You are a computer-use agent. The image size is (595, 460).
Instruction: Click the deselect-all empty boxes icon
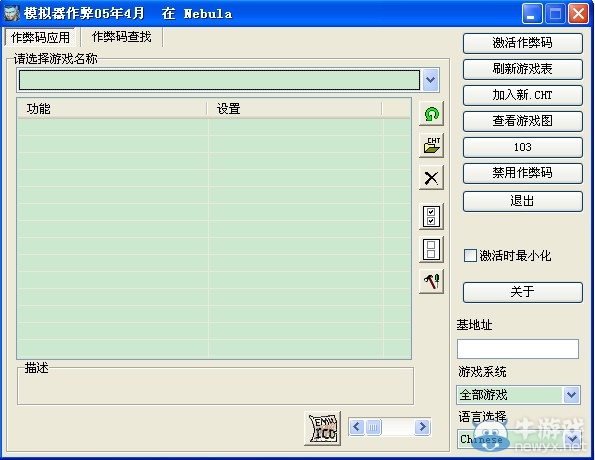pos(431,249)
